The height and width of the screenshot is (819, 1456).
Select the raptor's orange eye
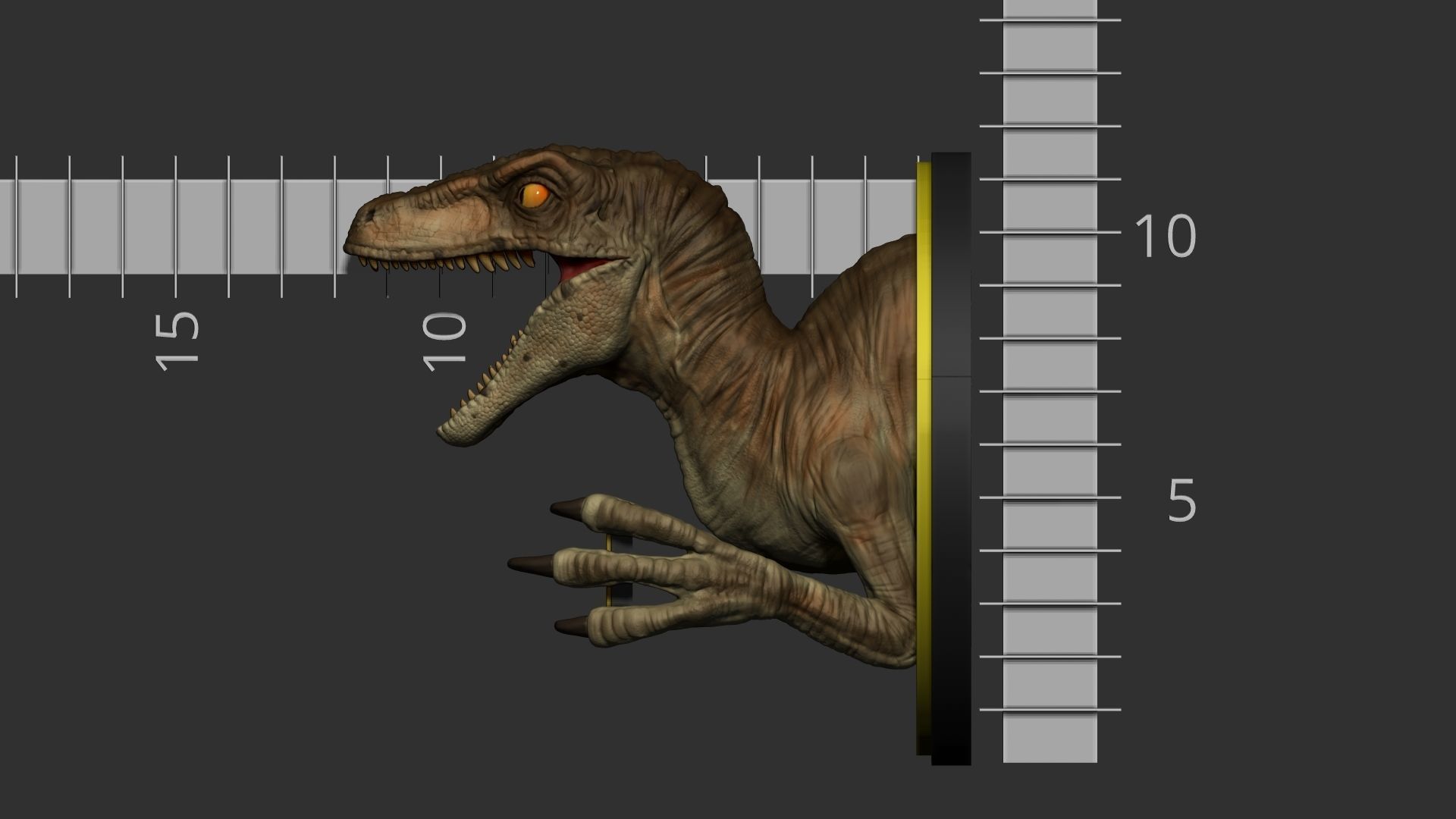534,196
